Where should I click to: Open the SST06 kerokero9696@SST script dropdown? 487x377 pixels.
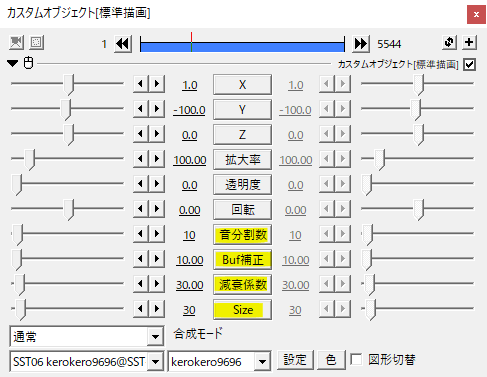coord(87,361)
